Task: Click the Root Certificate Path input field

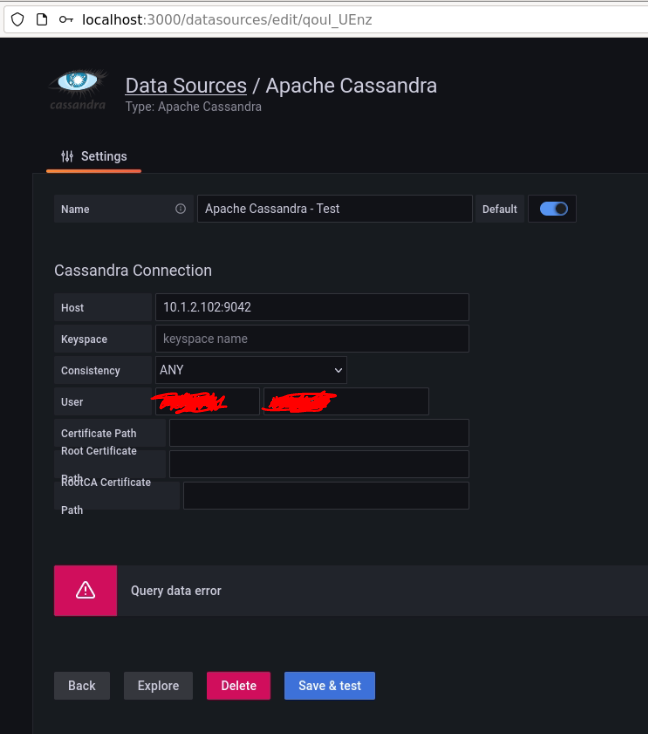Action: (x=319, y=464)
